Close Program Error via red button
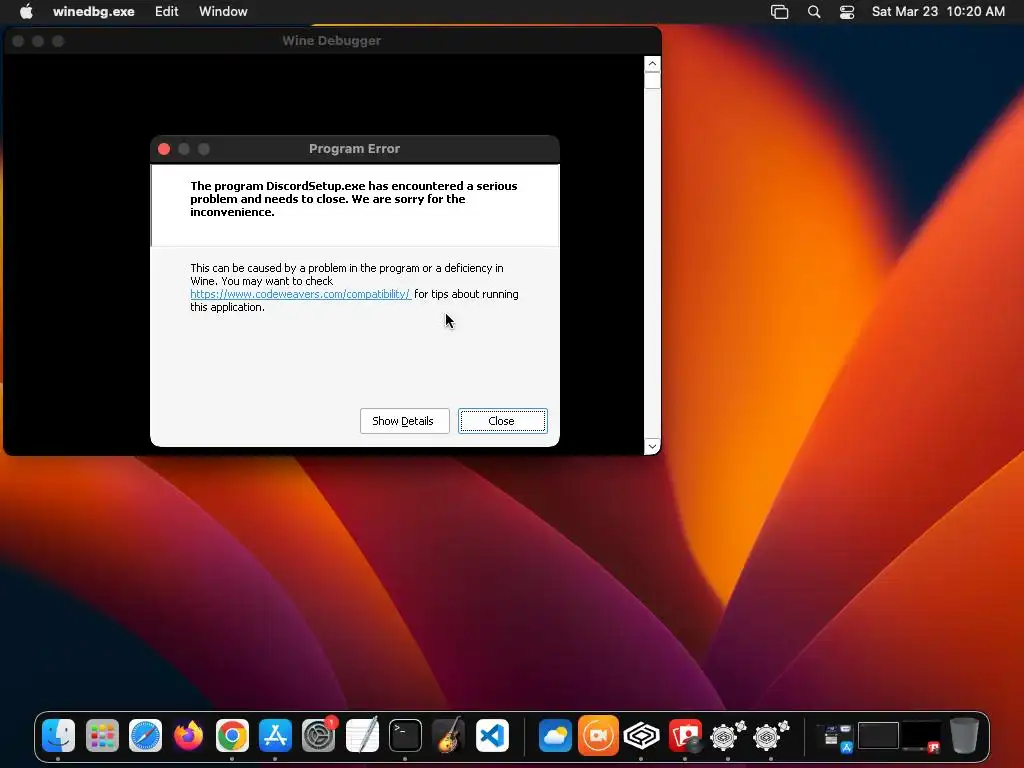Viewport: 1024px width, 768px height. pos(164,149)
